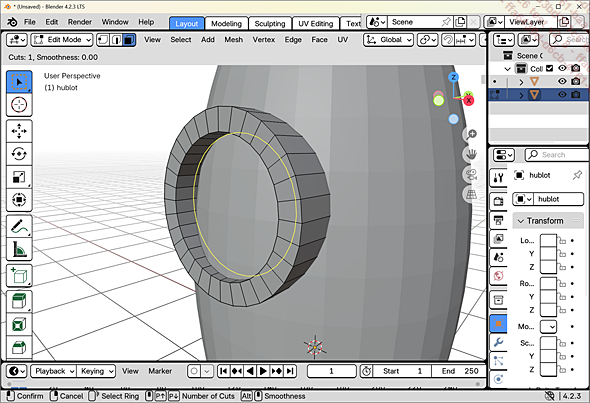This screenshot has height=403, width=590.
Task: Toggle the camera view icon
Action: click(471, 175)
